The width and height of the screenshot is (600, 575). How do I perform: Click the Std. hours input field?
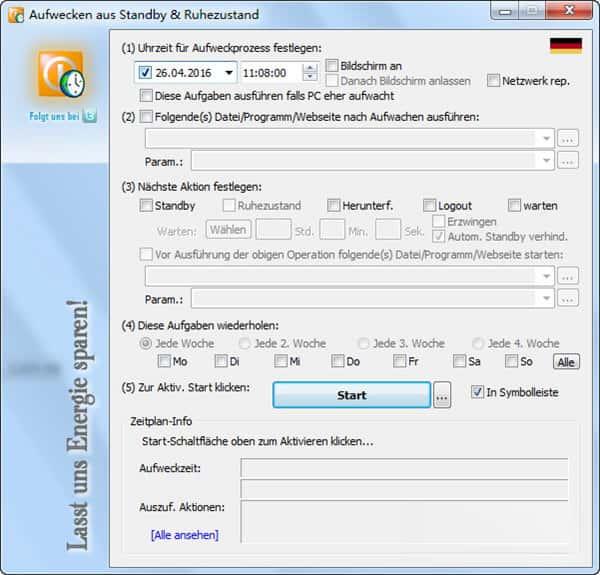273,230
